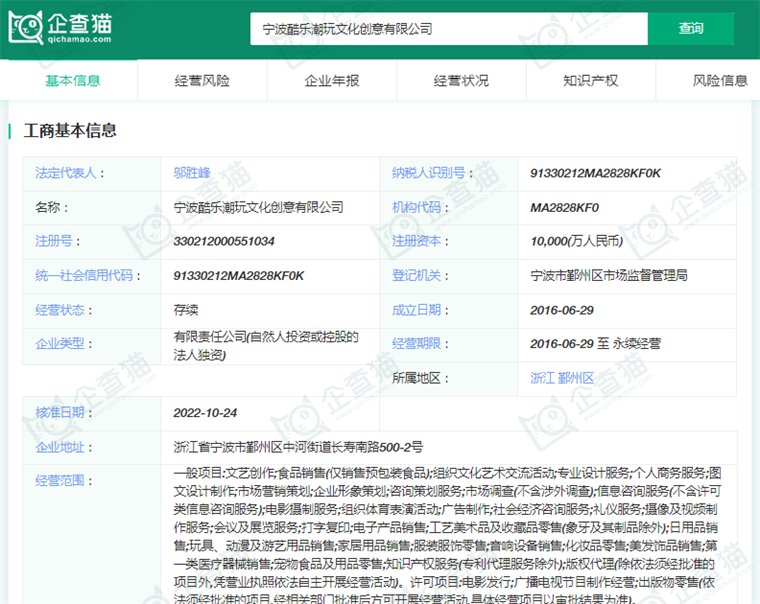This screenshot has height=604, width=760.
Task: Open the 基本信息 tab
Action: 73,80
